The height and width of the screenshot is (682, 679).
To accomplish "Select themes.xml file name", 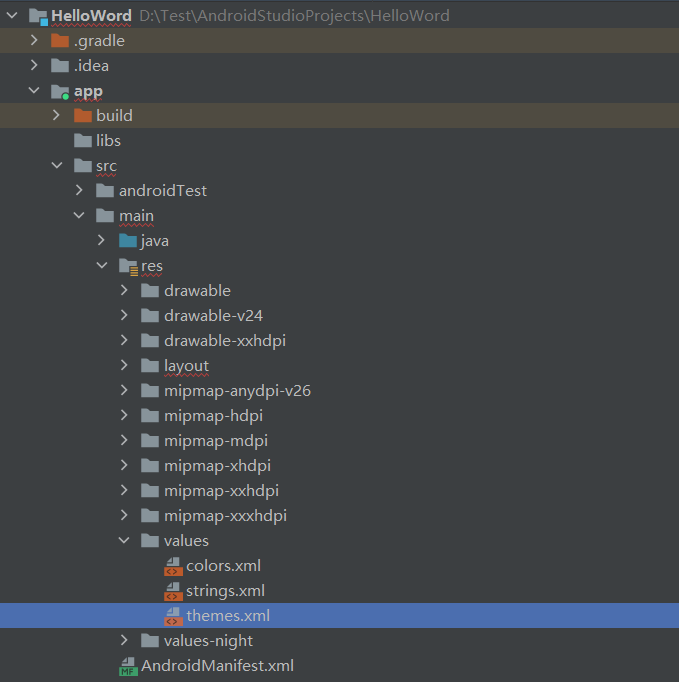I will tap(228, 616).
